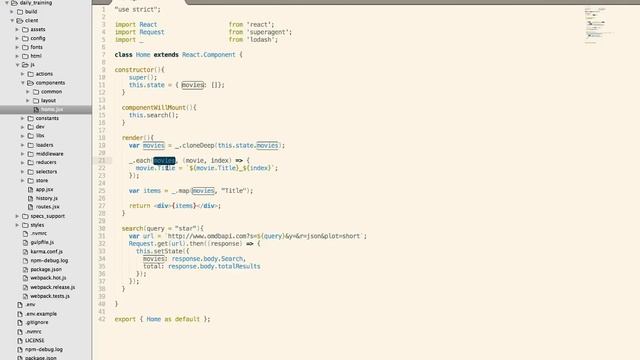Screen dimensions: 640x360
Task: Expand the build folder arrow
Action: [x=12, y=12]
